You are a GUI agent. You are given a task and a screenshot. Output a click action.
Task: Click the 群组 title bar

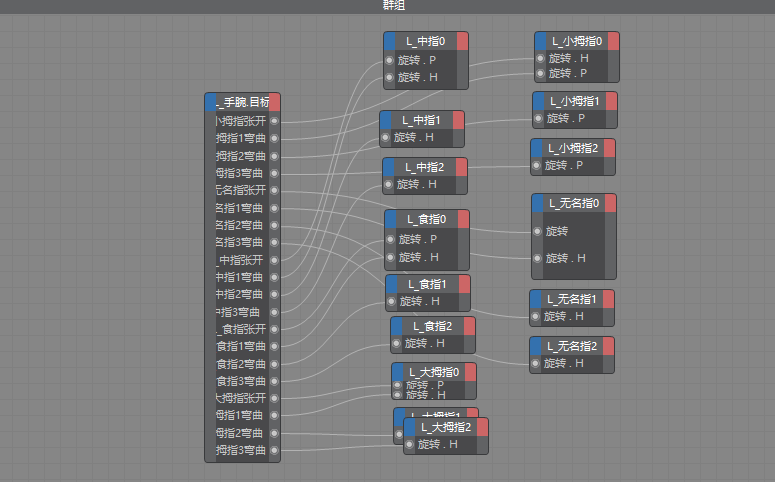click(x=387, y=6)
